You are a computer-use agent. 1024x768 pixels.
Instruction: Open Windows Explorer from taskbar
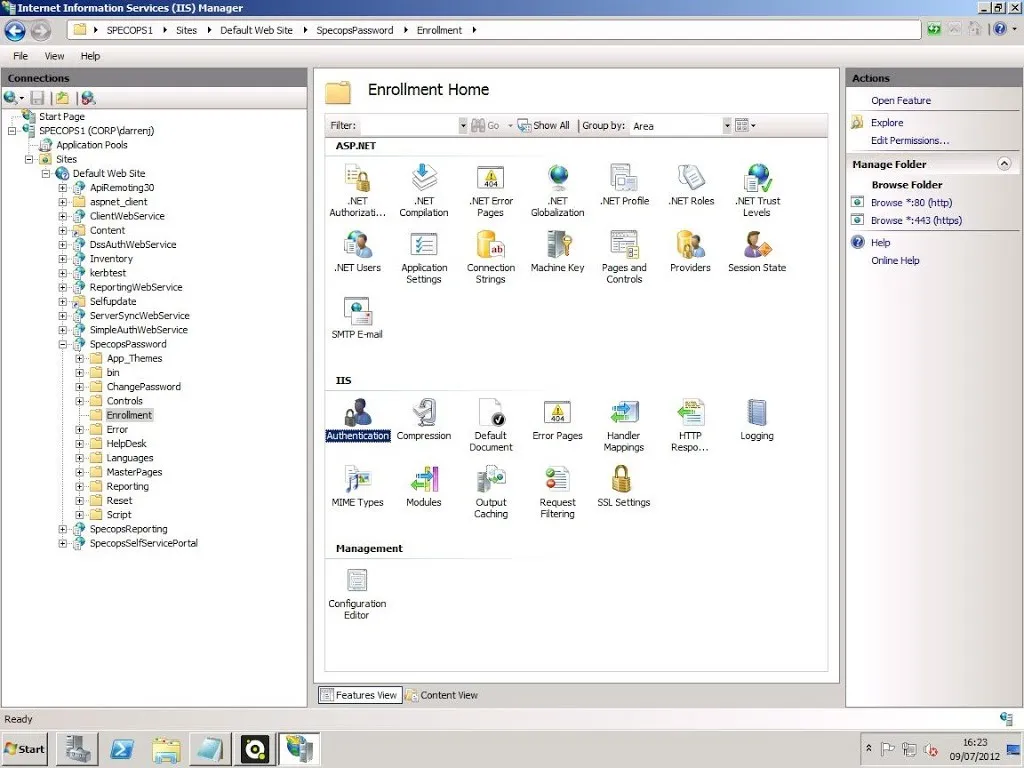coord(166,749)
